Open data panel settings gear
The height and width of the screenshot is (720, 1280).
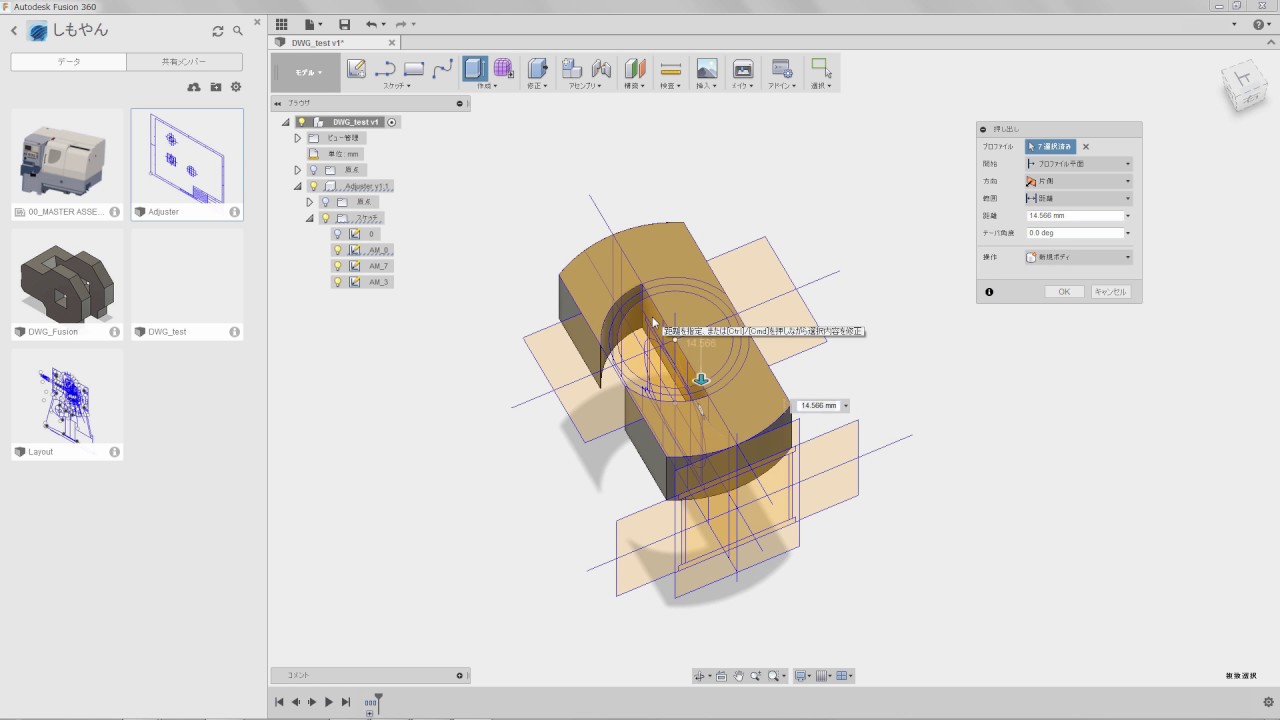(236, 87)
